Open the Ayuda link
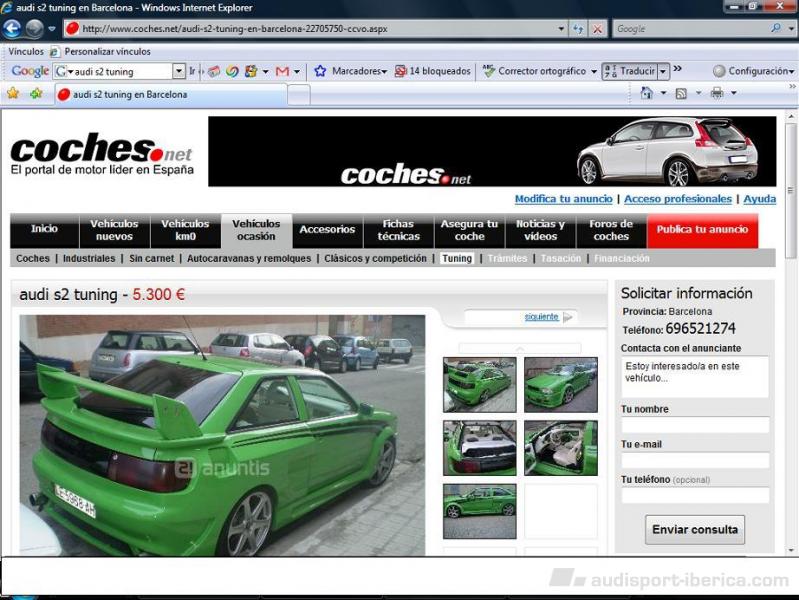 pyautogui.click(x=759, y=199)
